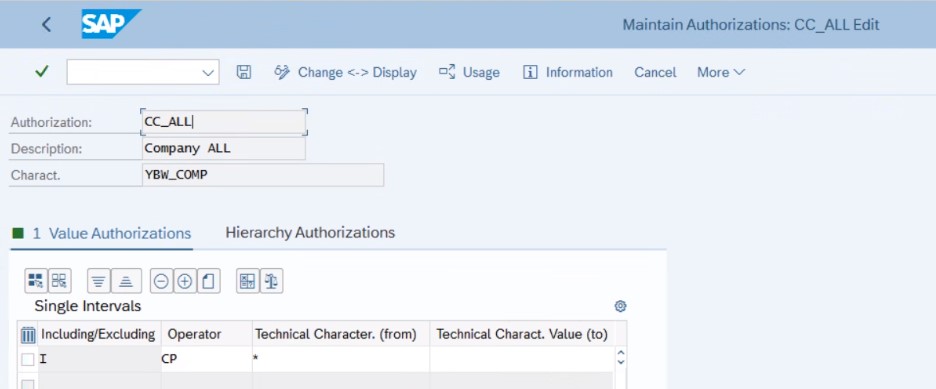Delete row using the minus circle icon

click(161, 280)
